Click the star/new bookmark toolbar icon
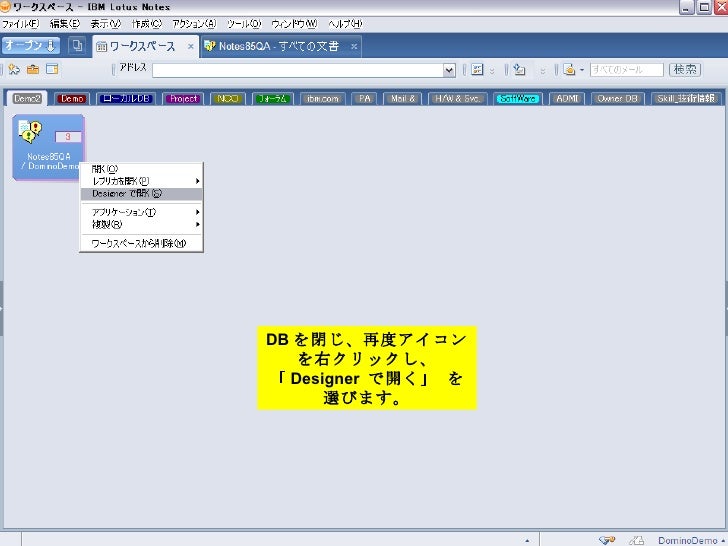The image size is (728, 546). coord(14,70)
